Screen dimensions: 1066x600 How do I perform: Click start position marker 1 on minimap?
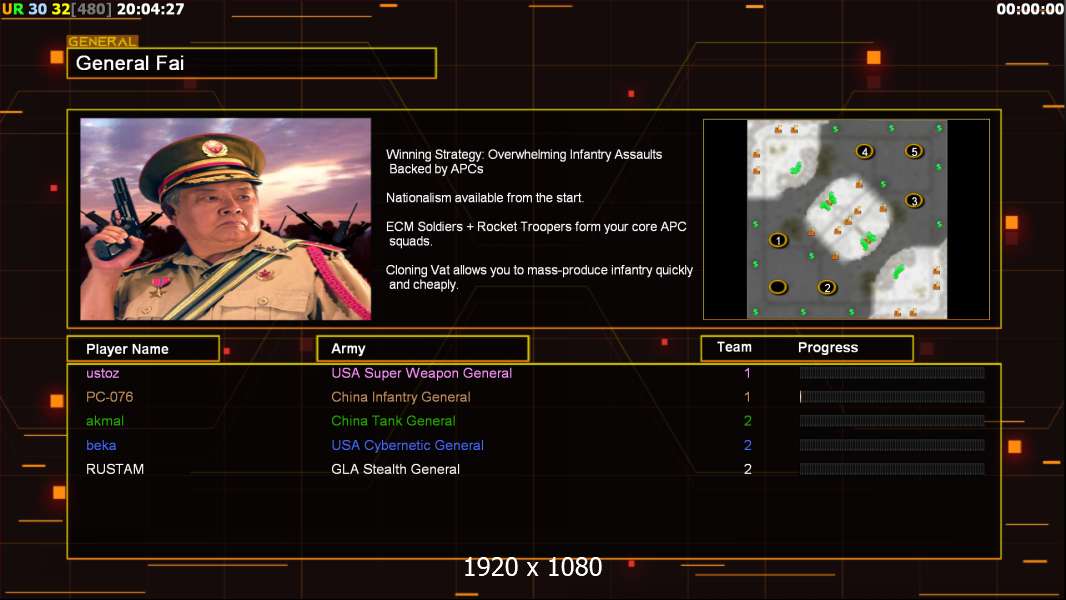pyautogui.click(x=778, y=240)
